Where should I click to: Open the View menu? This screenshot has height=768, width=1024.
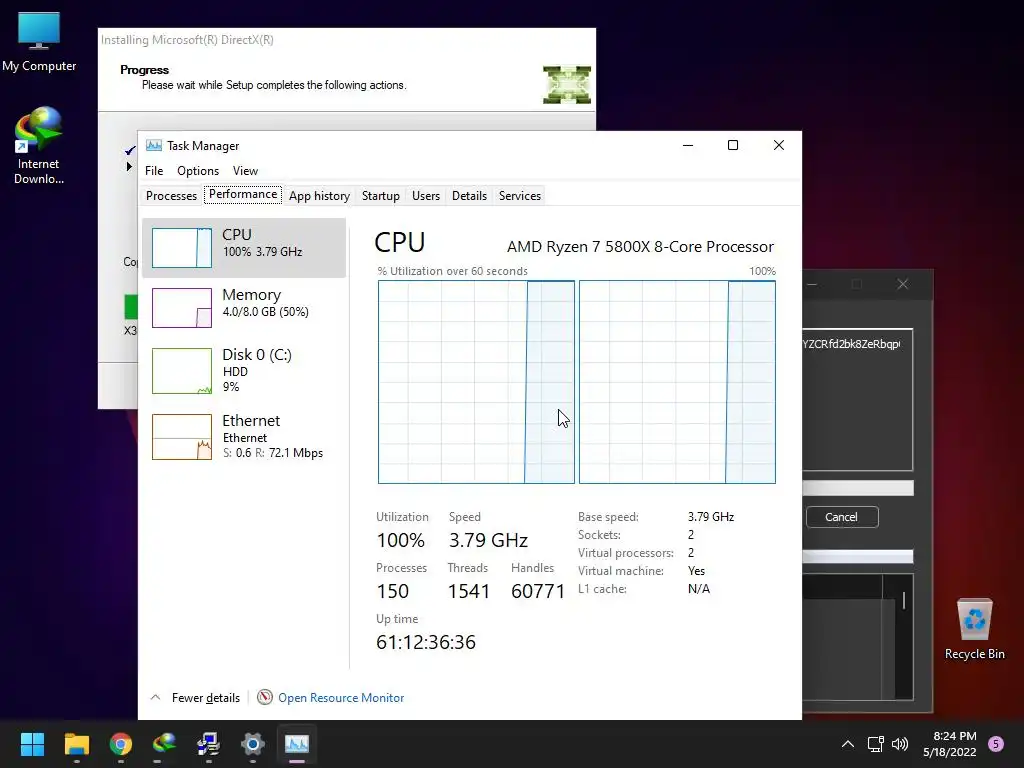click(245, 170)
